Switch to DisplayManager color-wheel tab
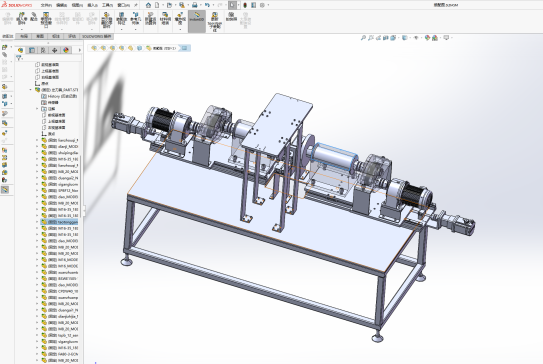This screenshot has width=543, height=364. [x=66, y=50]
